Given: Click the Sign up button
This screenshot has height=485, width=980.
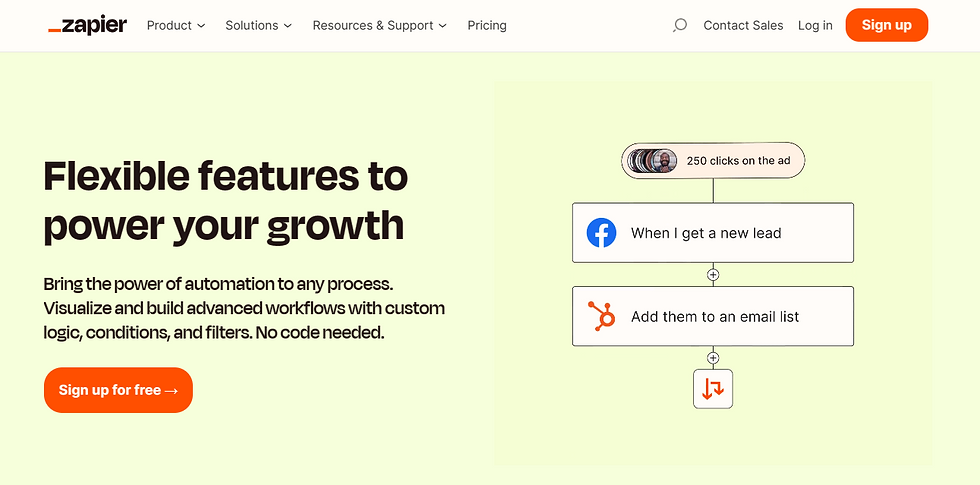Looking at the screenshot, I should pyautogui.click(x=886, y=25).
